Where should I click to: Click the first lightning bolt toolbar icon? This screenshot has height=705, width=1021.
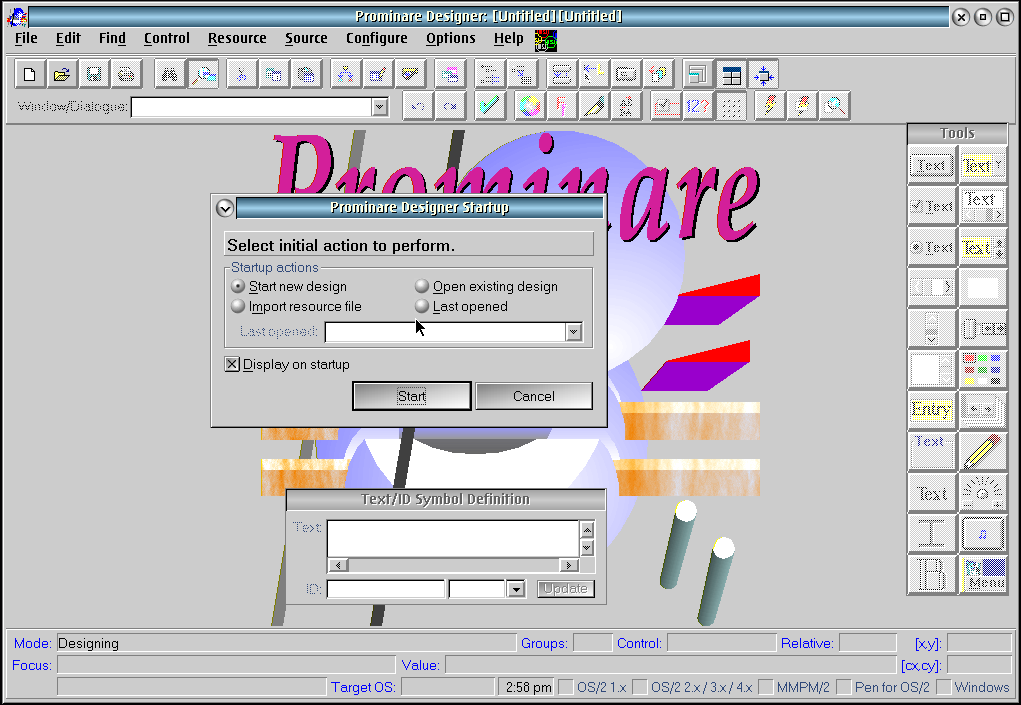coord(770,105)
